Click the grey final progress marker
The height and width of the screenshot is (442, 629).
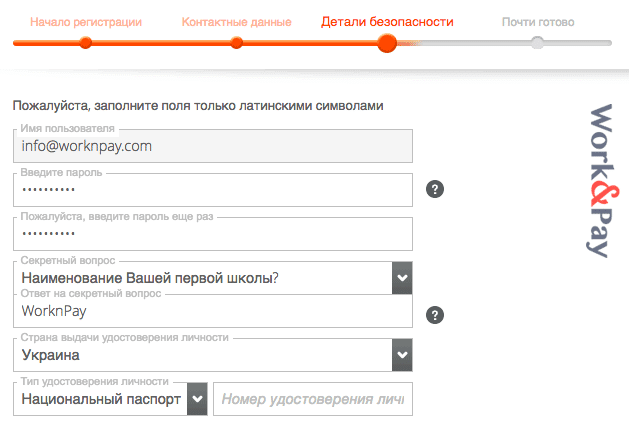pos(538,43)
